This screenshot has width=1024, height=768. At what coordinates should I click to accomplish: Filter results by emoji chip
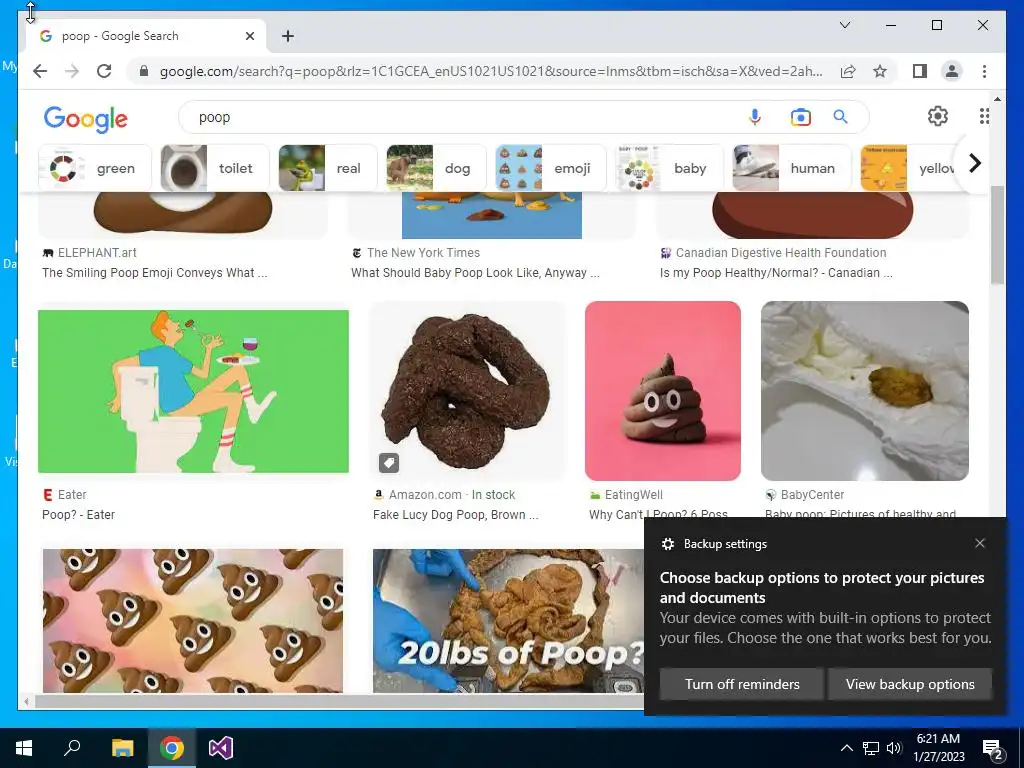pyautogui.click(x=551, y=168)
